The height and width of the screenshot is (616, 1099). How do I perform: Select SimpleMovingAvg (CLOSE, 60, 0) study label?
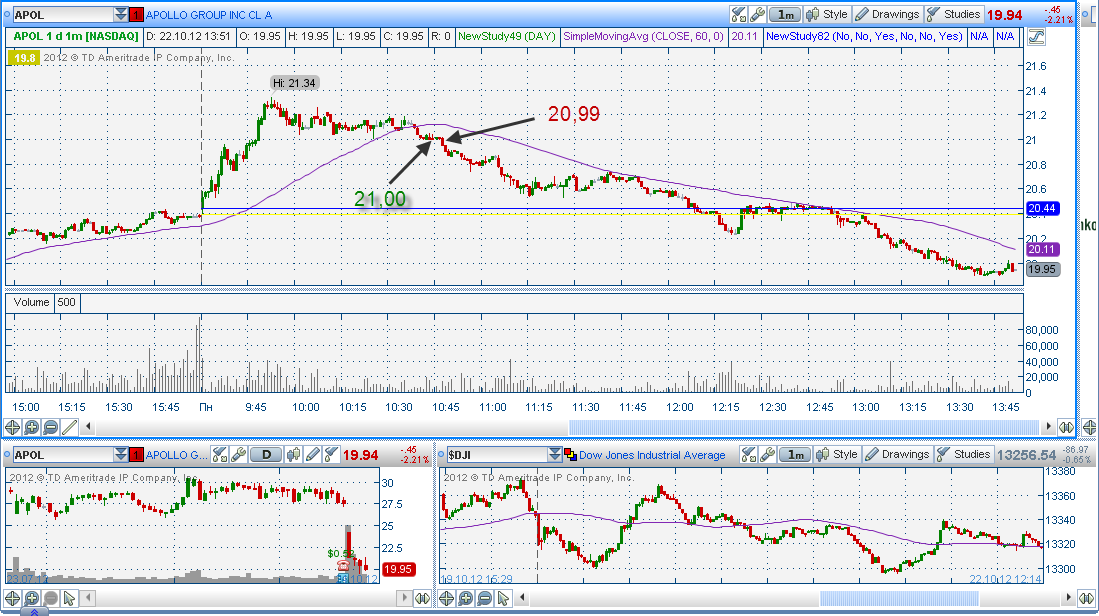coord(643,36)
